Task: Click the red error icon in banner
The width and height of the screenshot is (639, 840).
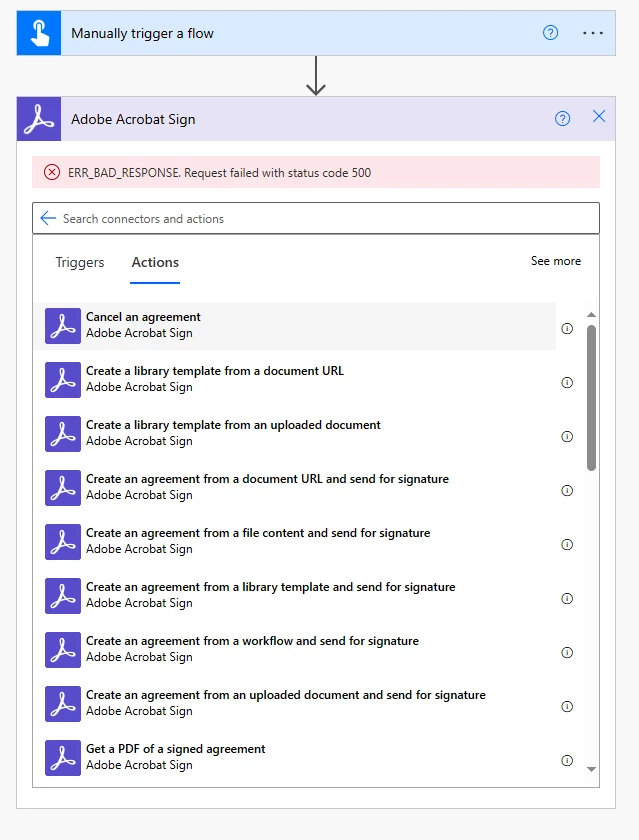Action: [x=52, y=172]
